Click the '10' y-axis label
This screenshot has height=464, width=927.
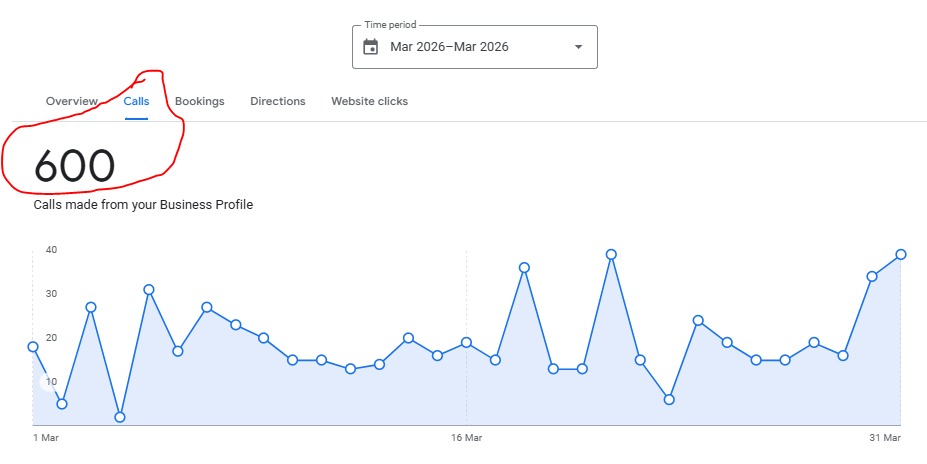[x=51, y=381]
